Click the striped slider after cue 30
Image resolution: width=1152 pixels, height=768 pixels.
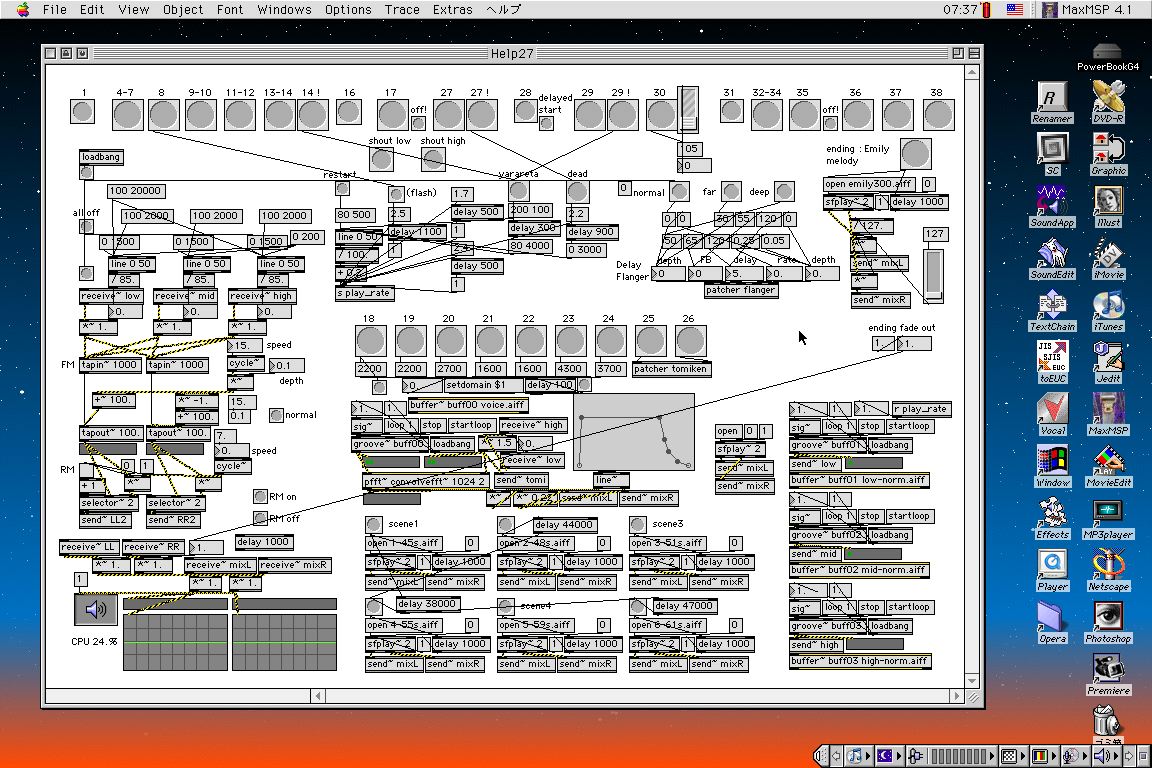point(688,109)
